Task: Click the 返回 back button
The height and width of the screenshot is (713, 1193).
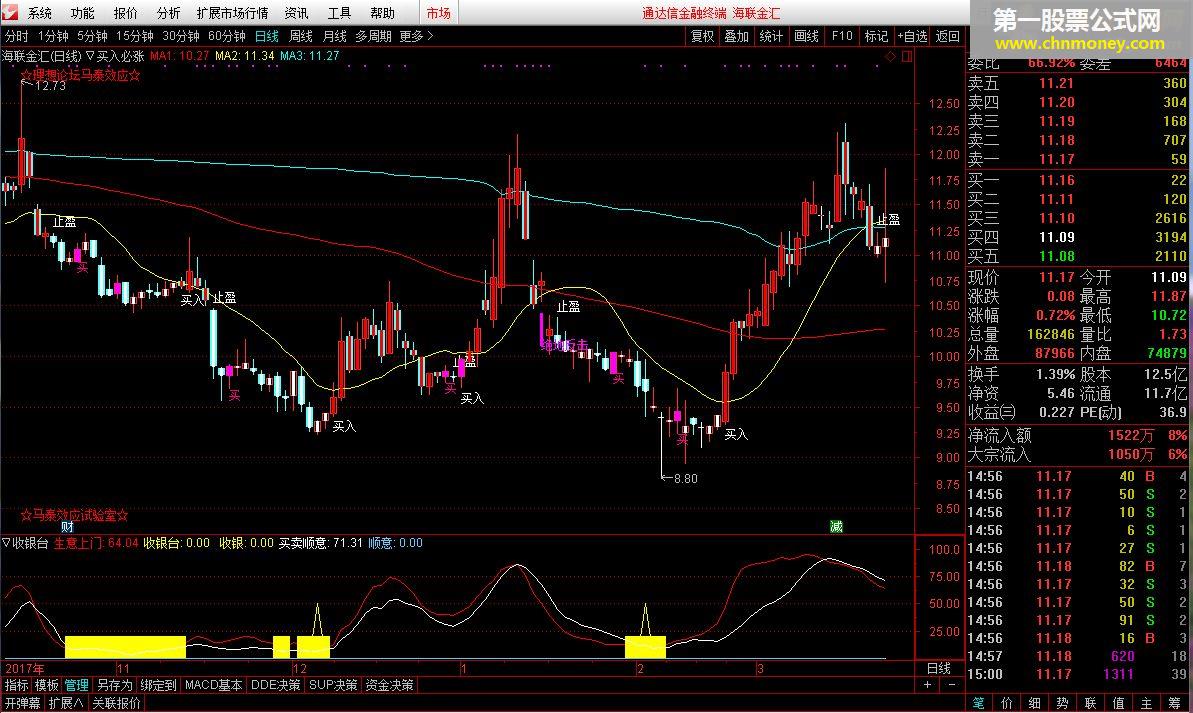Action: coord(947,36)
